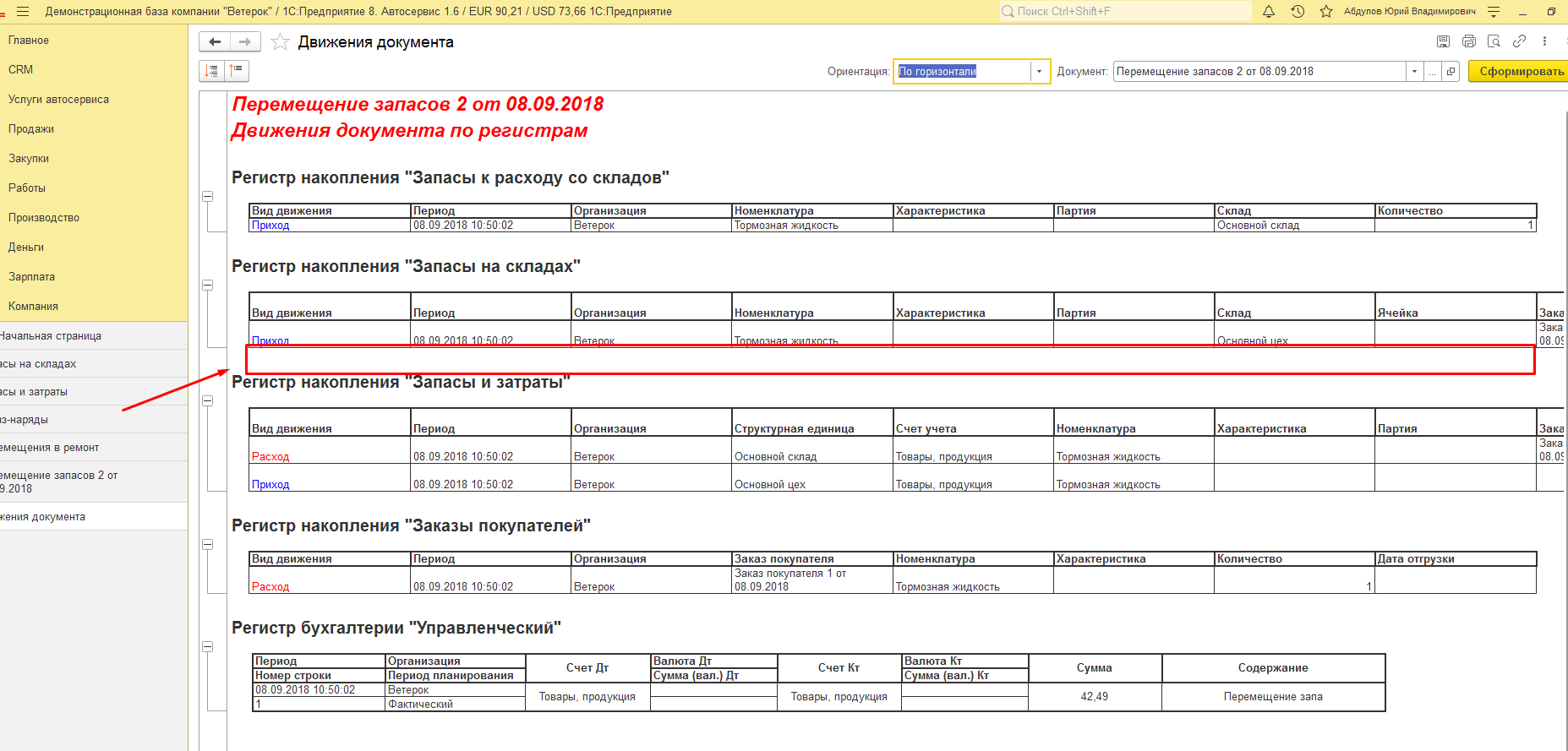Click user name Абдулов Юрий Владимирович
This screenshot has height=751, width=1568.
[x=1410, y=12]
